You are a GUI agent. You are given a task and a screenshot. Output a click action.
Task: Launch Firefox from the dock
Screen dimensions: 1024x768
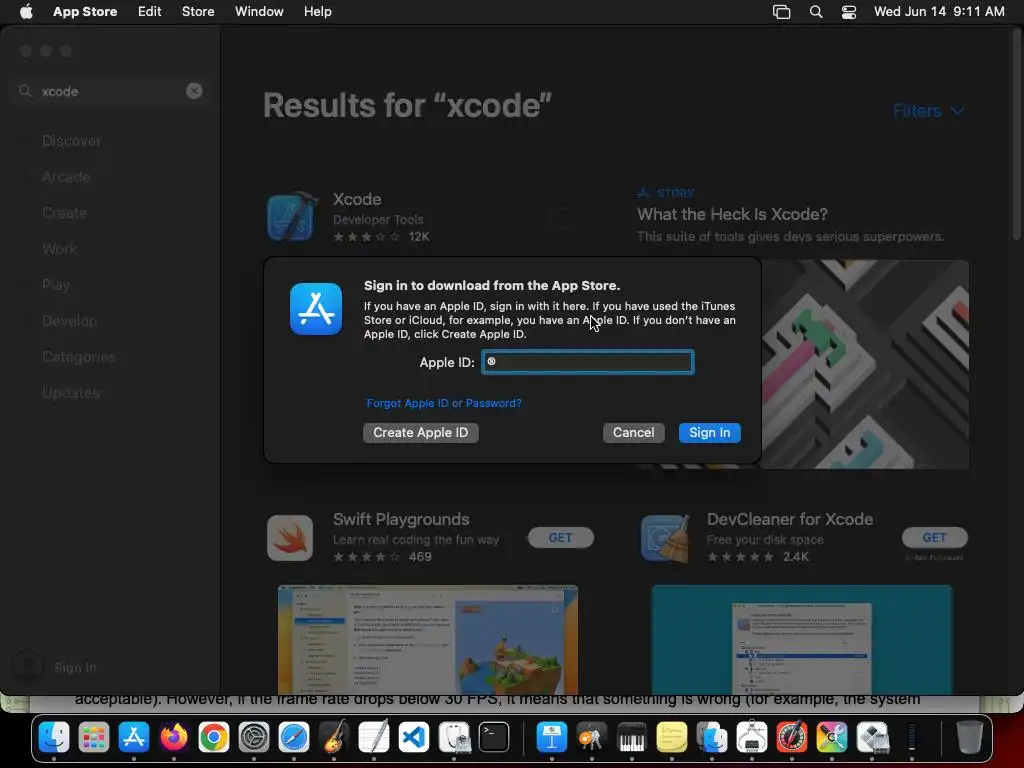(x=174, y=738)
